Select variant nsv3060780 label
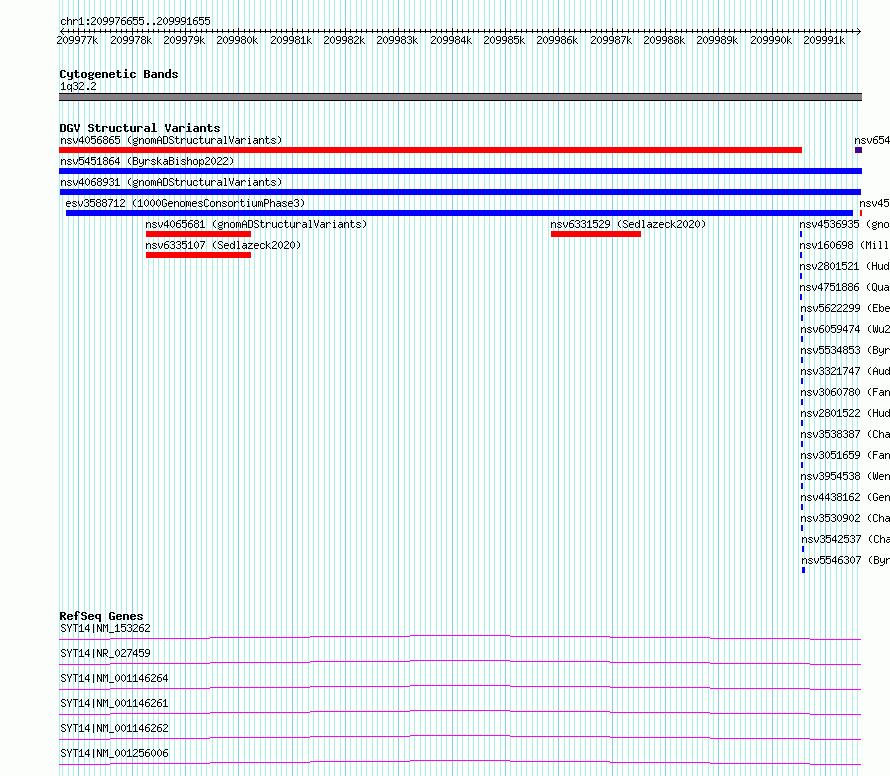Image resolution: width=890 pixels, height=776 pixels. pos(845,392)
